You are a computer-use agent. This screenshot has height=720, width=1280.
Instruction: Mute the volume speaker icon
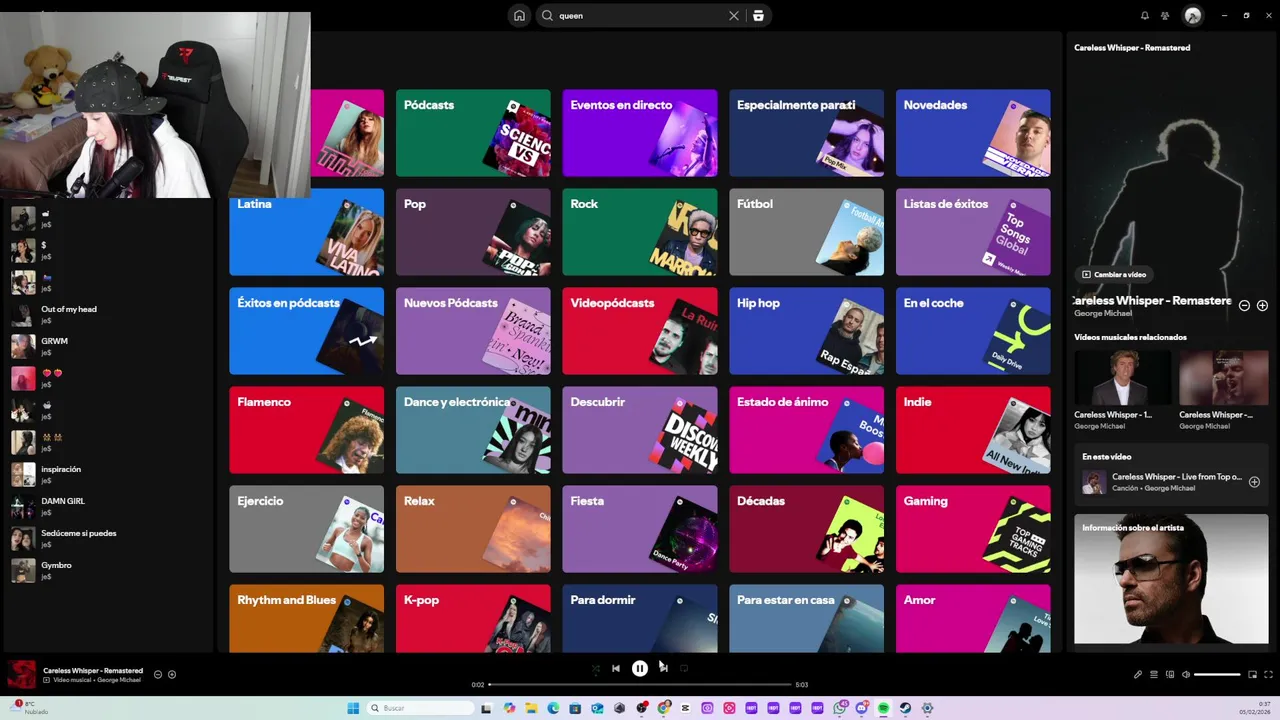coord(1186,675)
